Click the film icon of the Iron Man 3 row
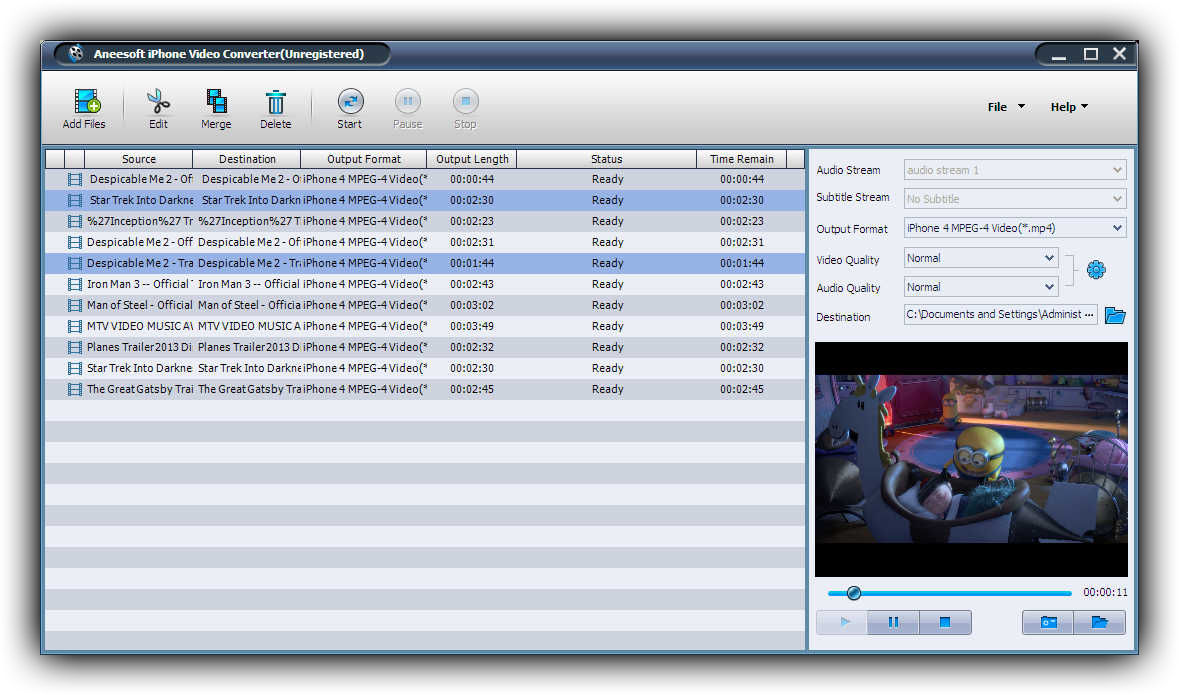 coord(75,284)
